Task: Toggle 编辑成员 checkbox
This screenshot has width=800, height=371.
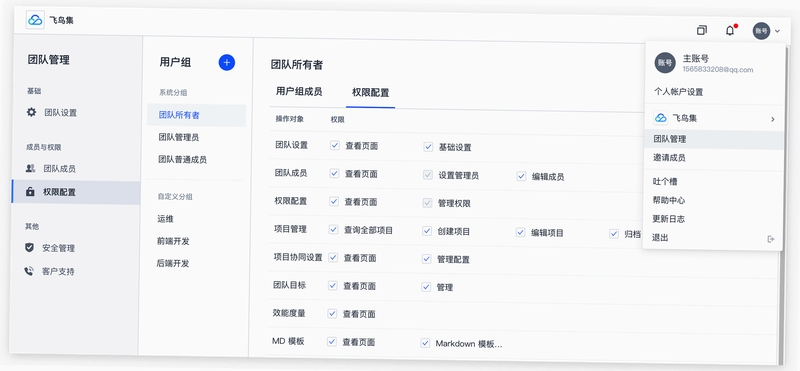Action: [x=521, y=176]
